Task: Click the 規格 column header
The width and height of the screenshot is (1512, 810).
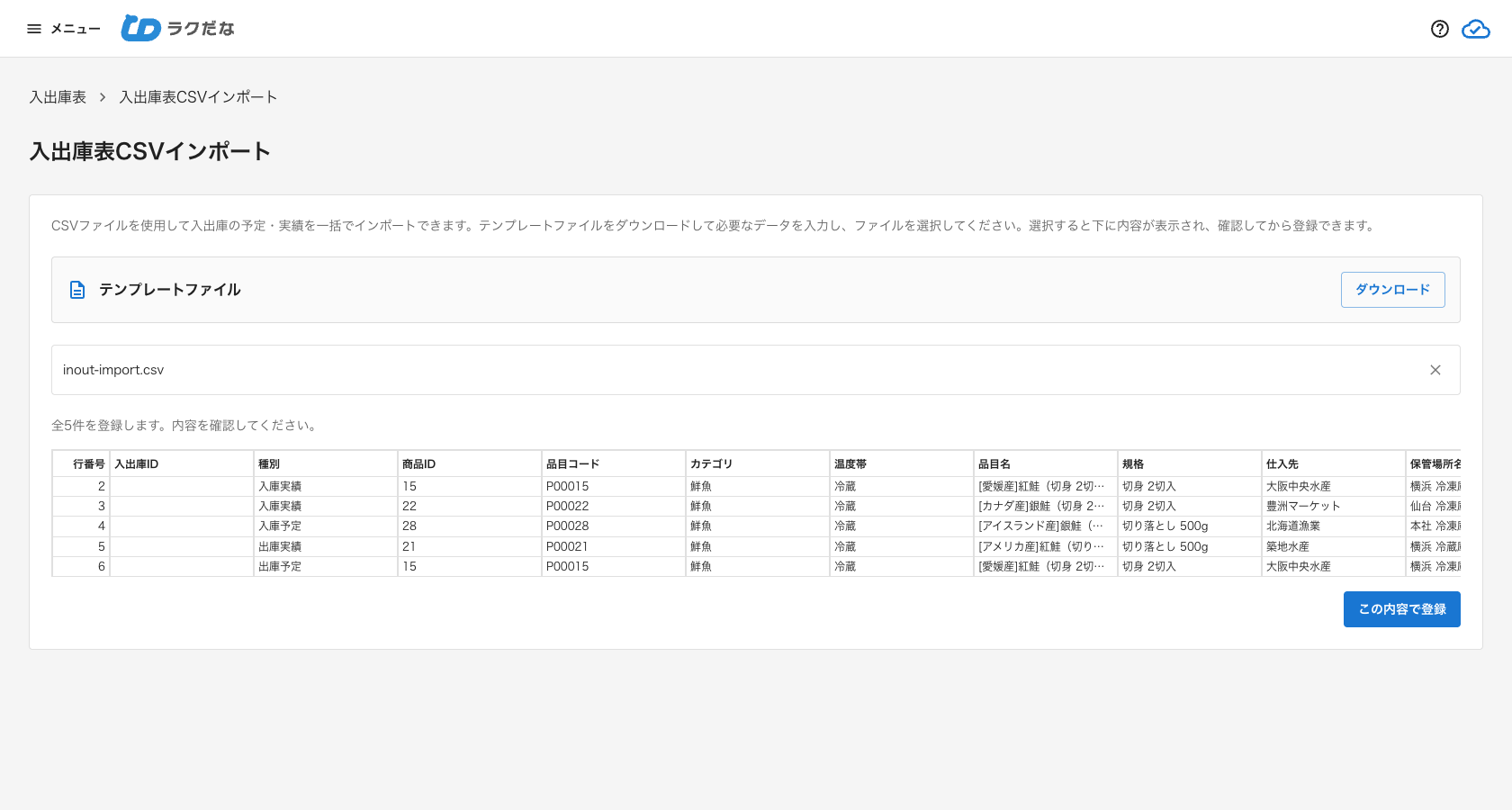Action: 1190,464
